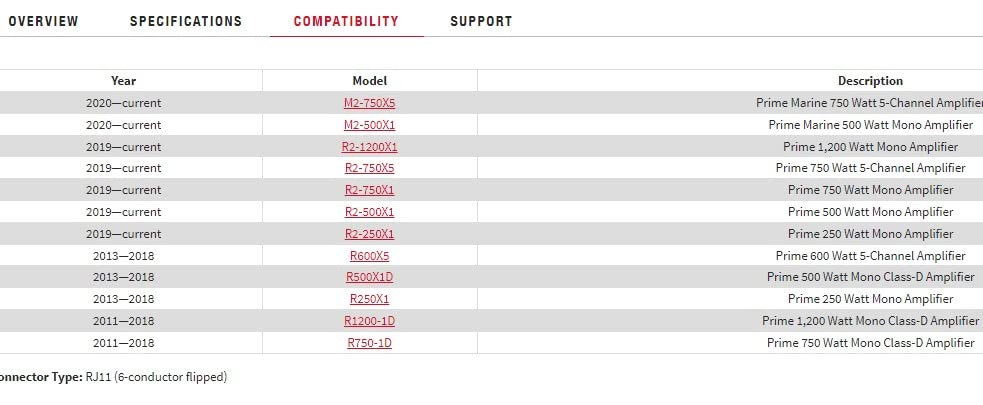
Task: Open the M2-750X5 model link
Action: [x=369, y=103]
